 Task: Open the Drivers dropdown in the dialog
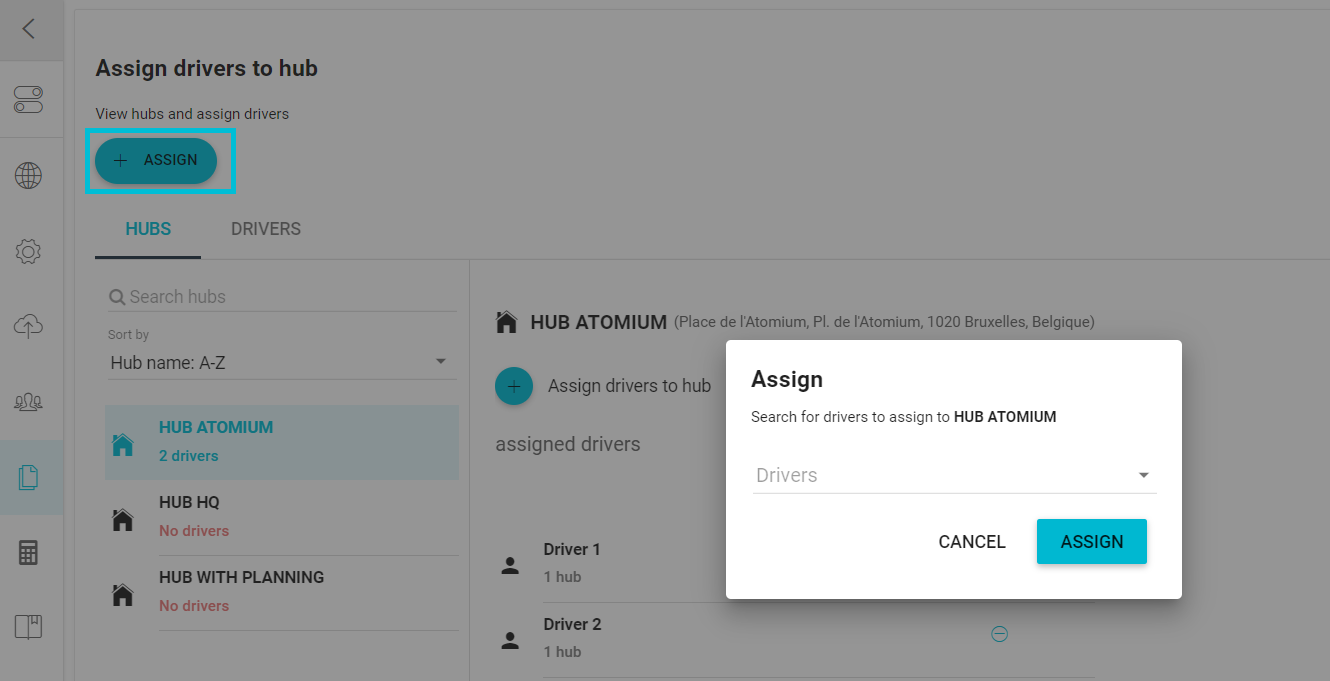955,475
